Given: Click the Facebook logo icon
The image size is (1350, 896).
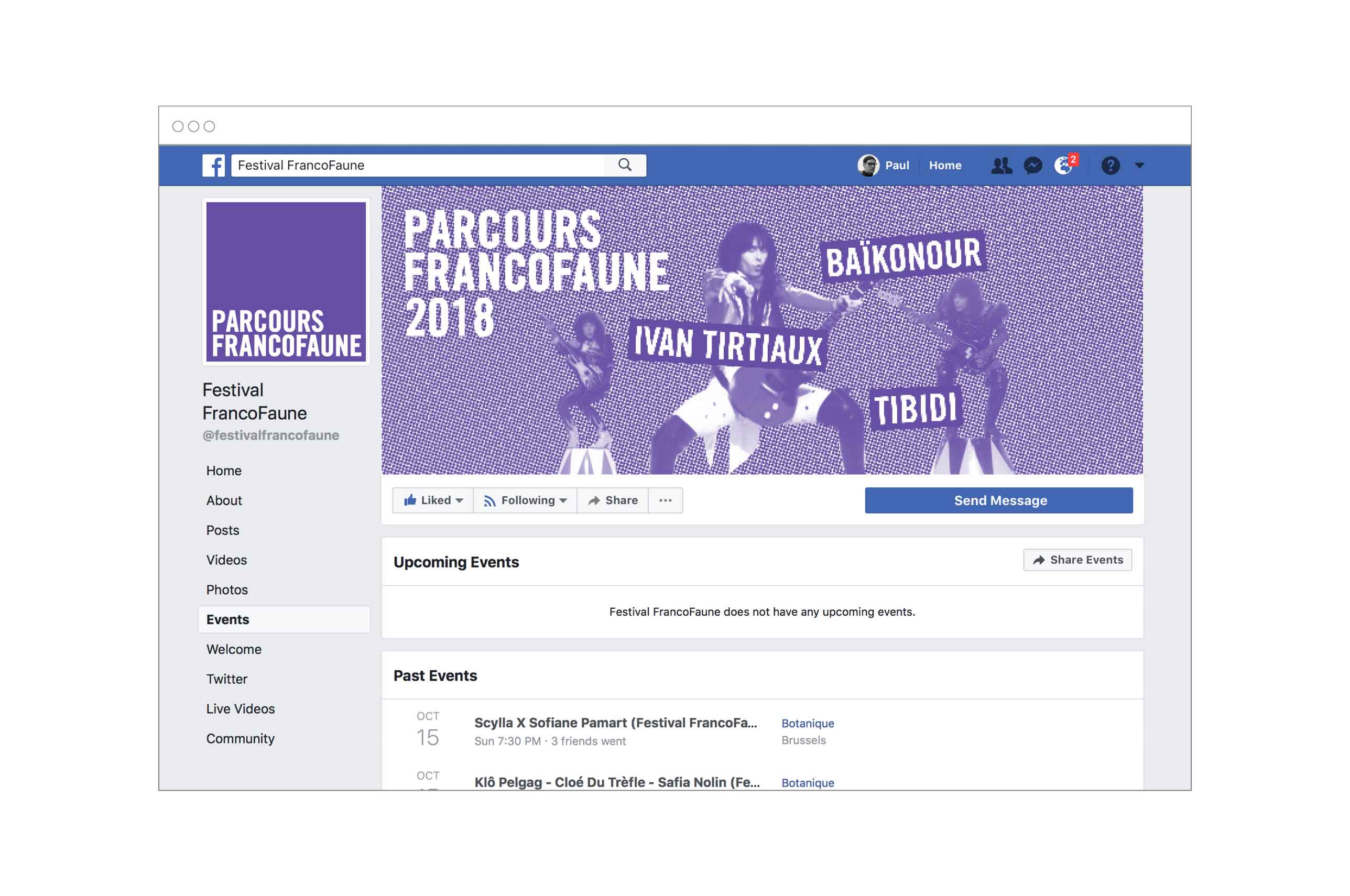Looking at the screenshot, I should [213, 166].
